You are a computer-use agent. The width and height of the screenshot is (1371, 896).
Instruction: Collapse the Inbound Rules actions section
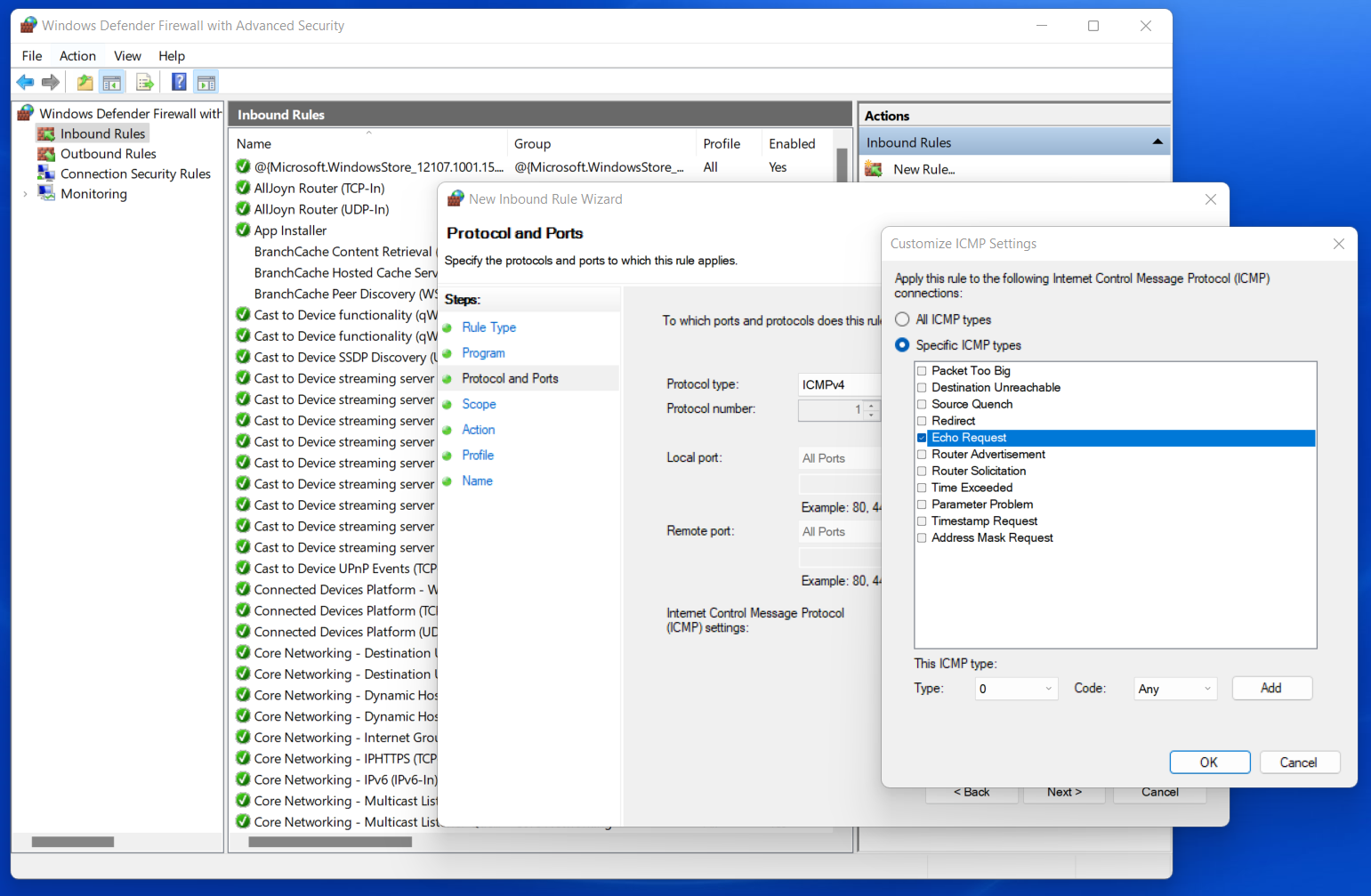click(1157, 142)
